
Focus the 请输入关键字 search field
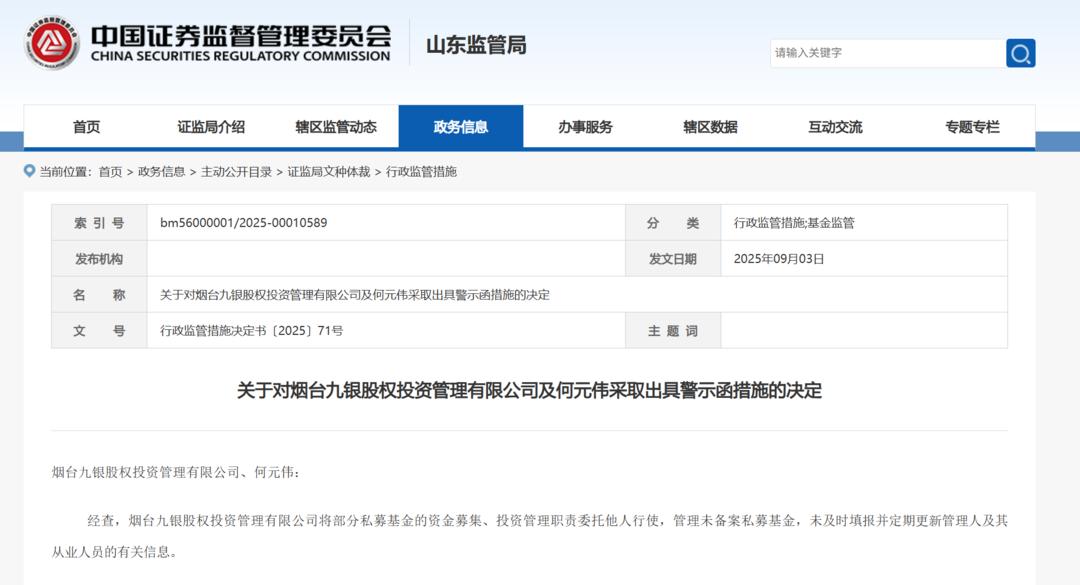click(888, 53)
